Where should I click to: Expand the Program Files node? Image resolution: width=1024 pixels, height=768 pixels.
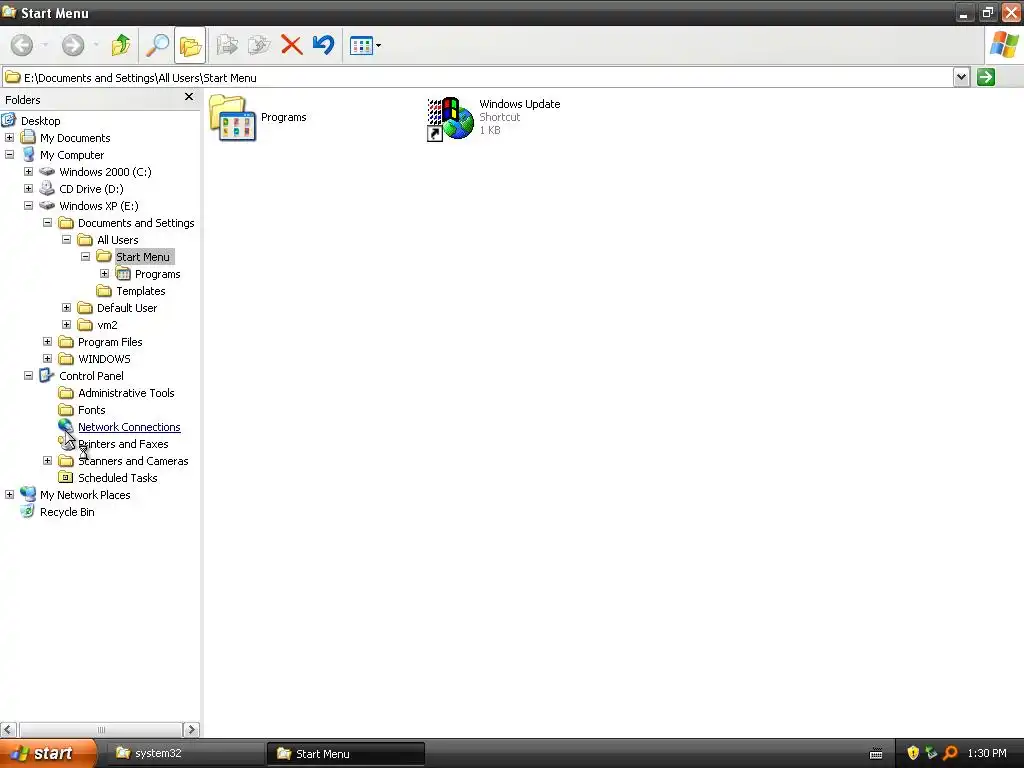tap(47, 342)
